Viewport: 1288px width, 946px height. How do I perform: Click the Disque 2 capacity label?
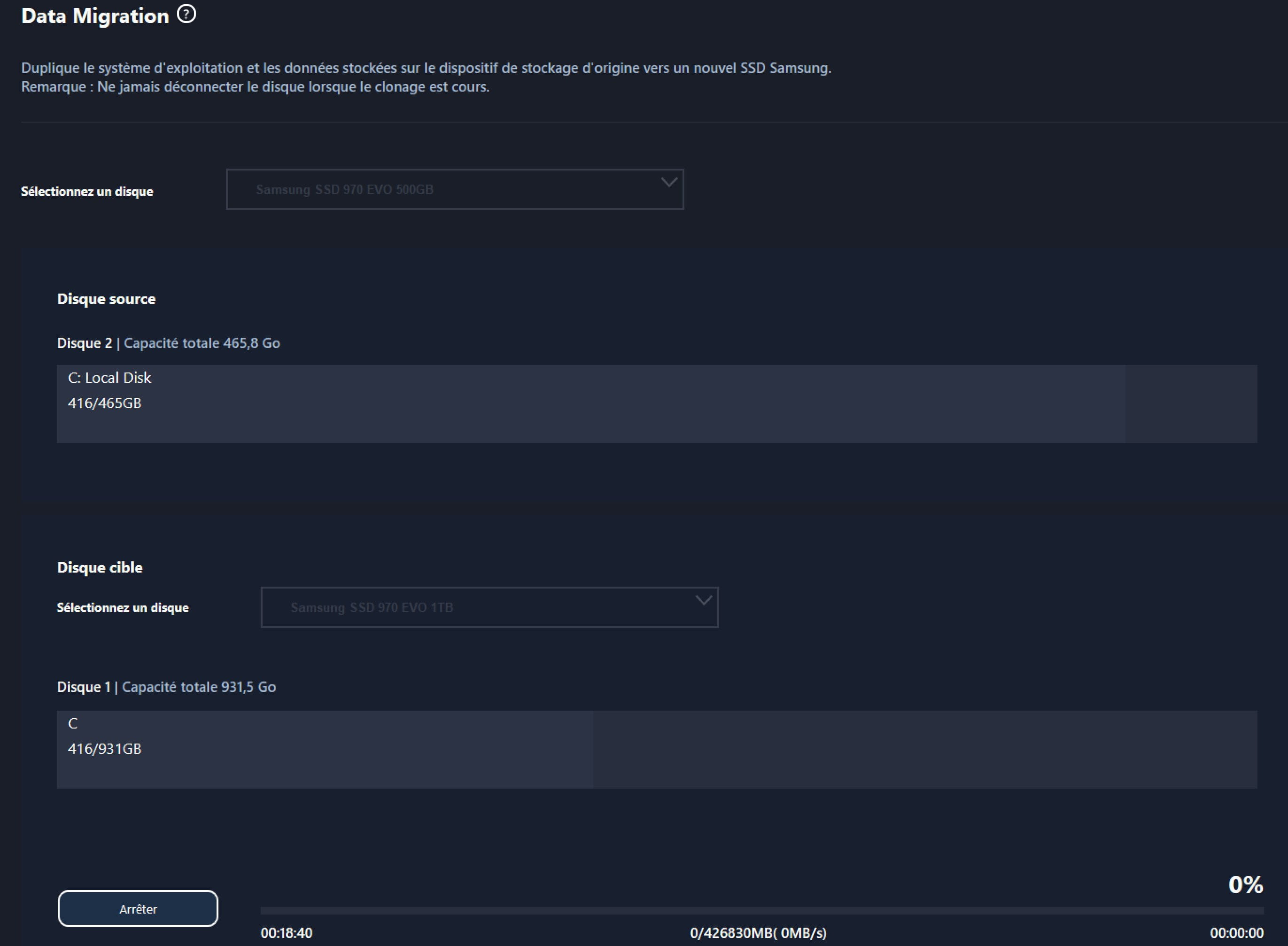pos(168,343)
